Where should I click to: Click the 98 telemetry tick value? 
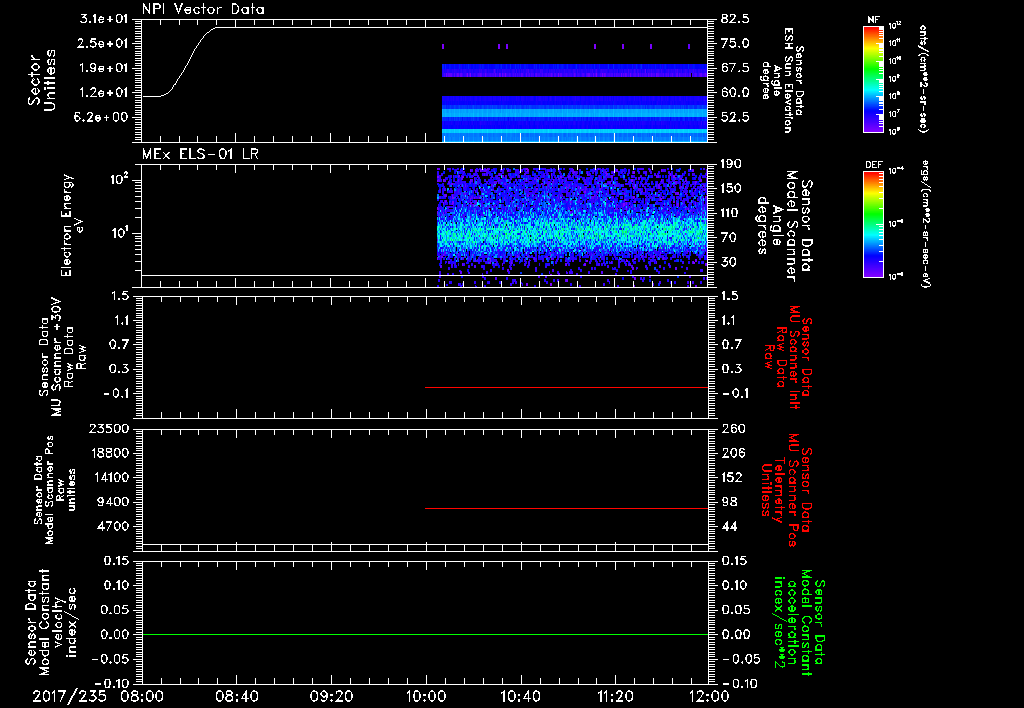729,502
